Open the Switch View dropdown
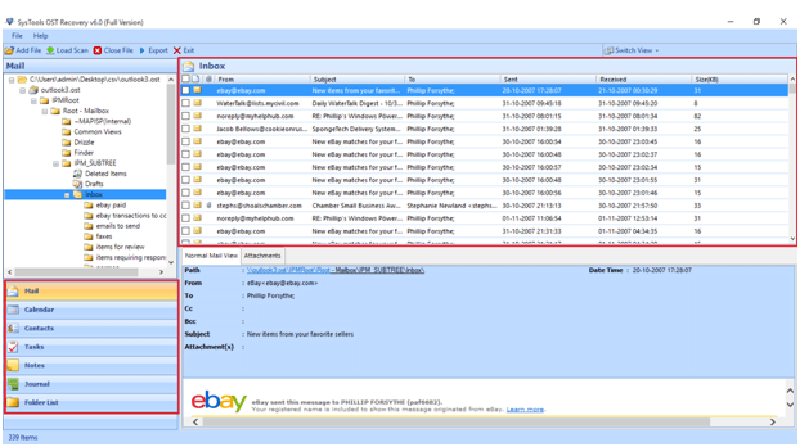 click(631, 50)
